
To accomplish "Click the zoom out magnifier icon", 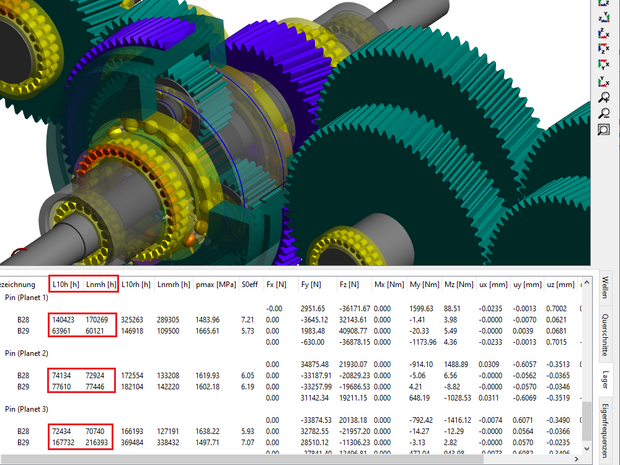I will click(604, 112).
